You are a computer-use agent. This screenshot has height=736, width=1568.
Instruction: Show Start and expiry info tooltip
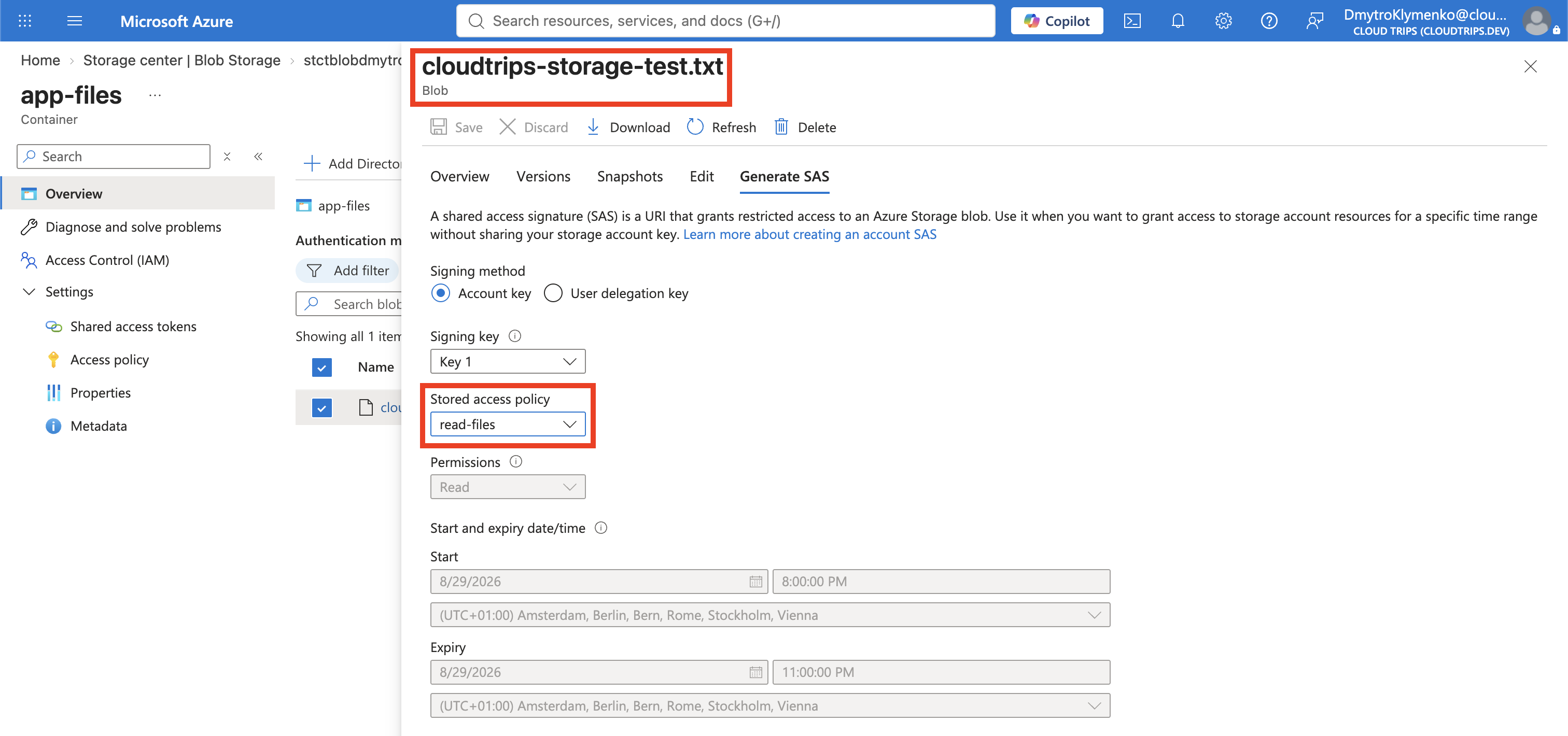[x=601, y=527]
